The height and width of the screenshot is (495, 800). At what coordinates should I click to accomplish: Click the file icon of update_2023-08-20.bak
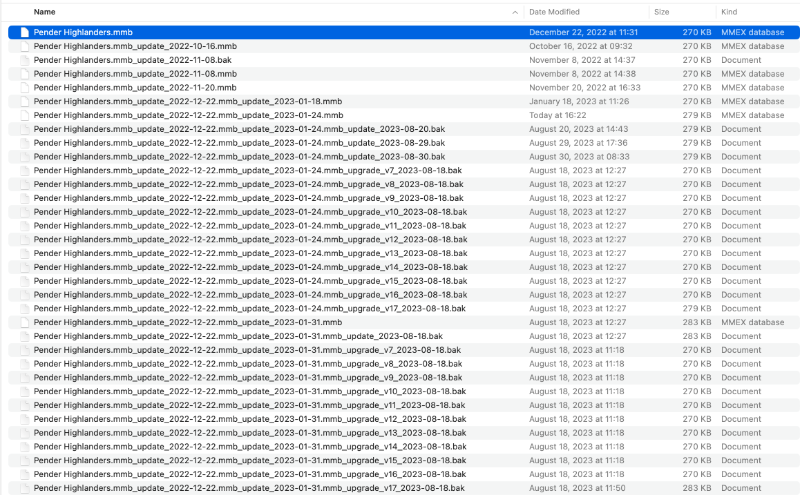pos(24,129)
